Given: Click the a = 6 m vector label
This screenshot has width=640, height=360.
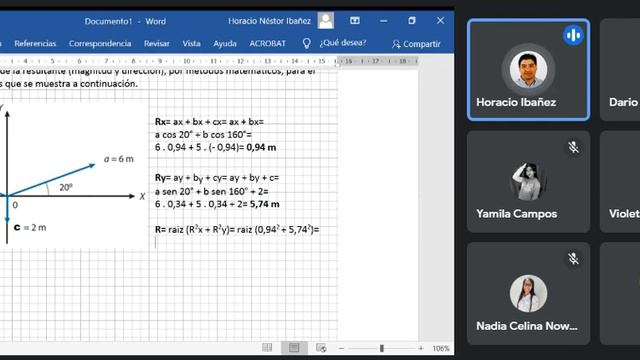Looking at the screenshot, I should [x=118, y=159].
